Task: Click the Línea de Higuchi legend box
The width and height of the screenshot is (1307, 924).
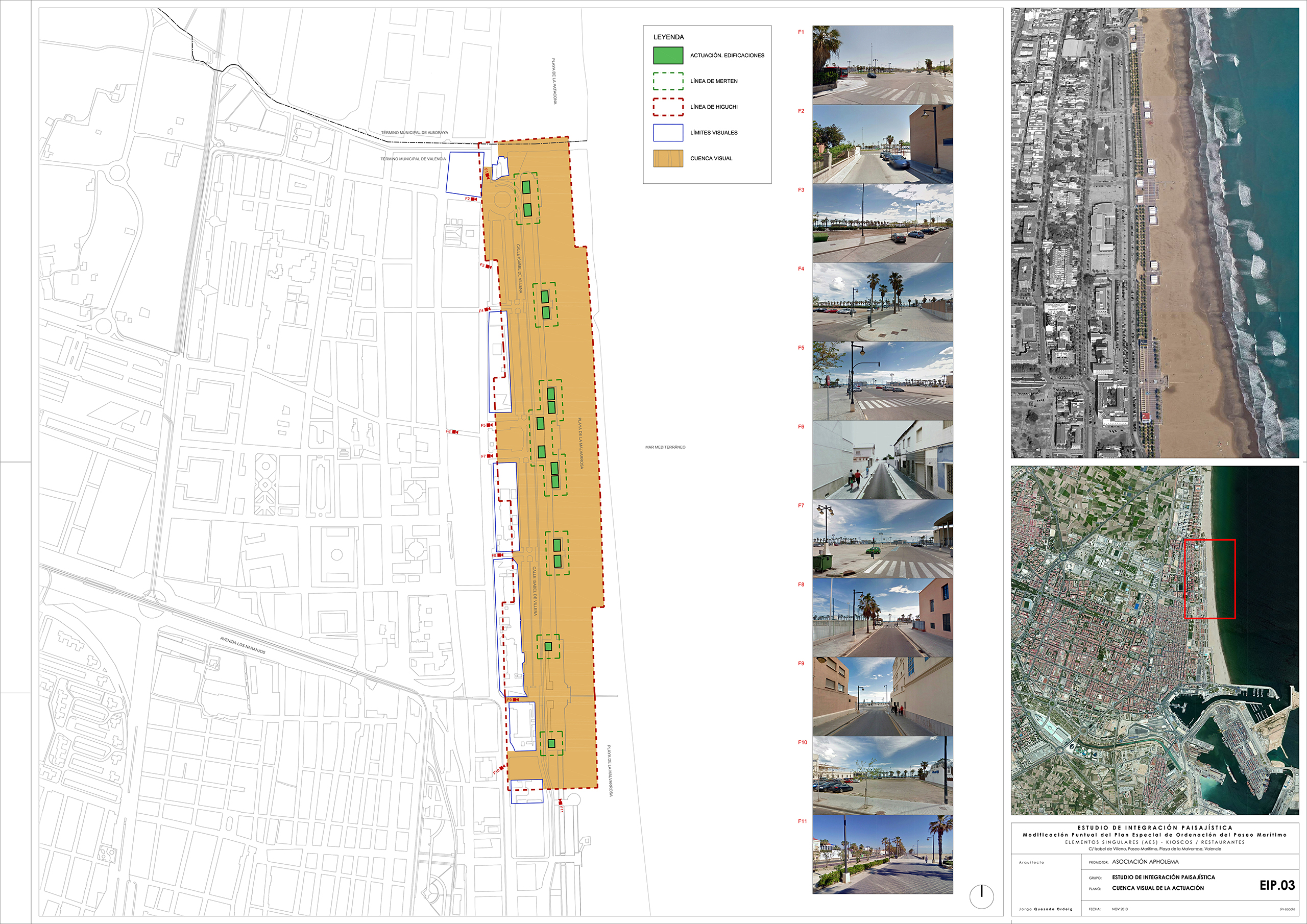Action: [668, 107]
